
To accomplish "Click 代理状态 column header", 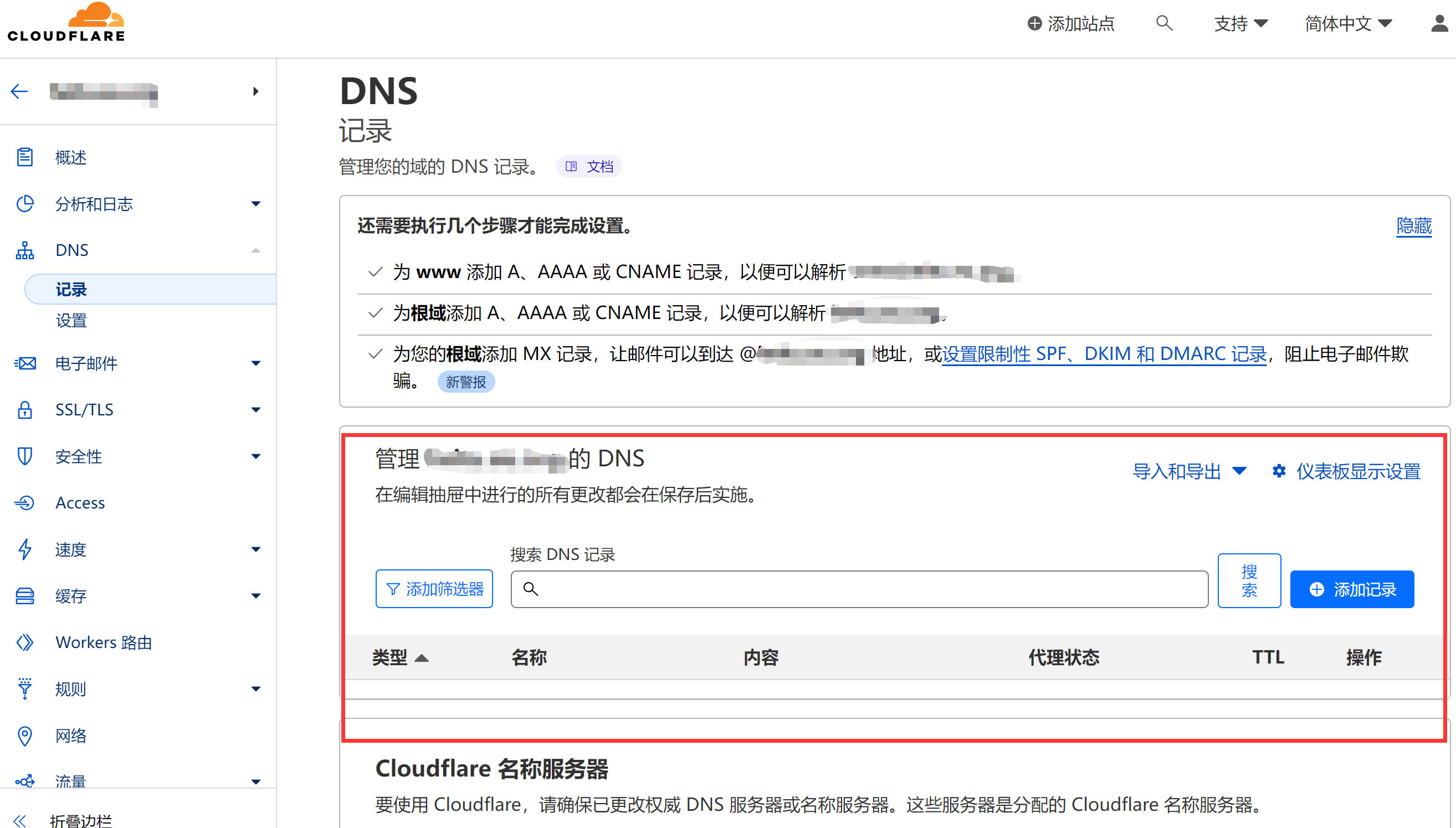I will point(1064,657).
